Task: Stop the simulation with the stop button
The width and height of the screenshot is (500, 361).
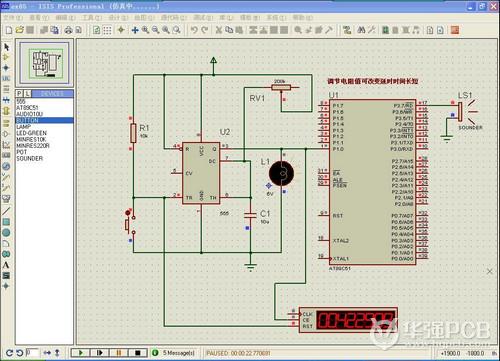Action: [x=138, y=352]
